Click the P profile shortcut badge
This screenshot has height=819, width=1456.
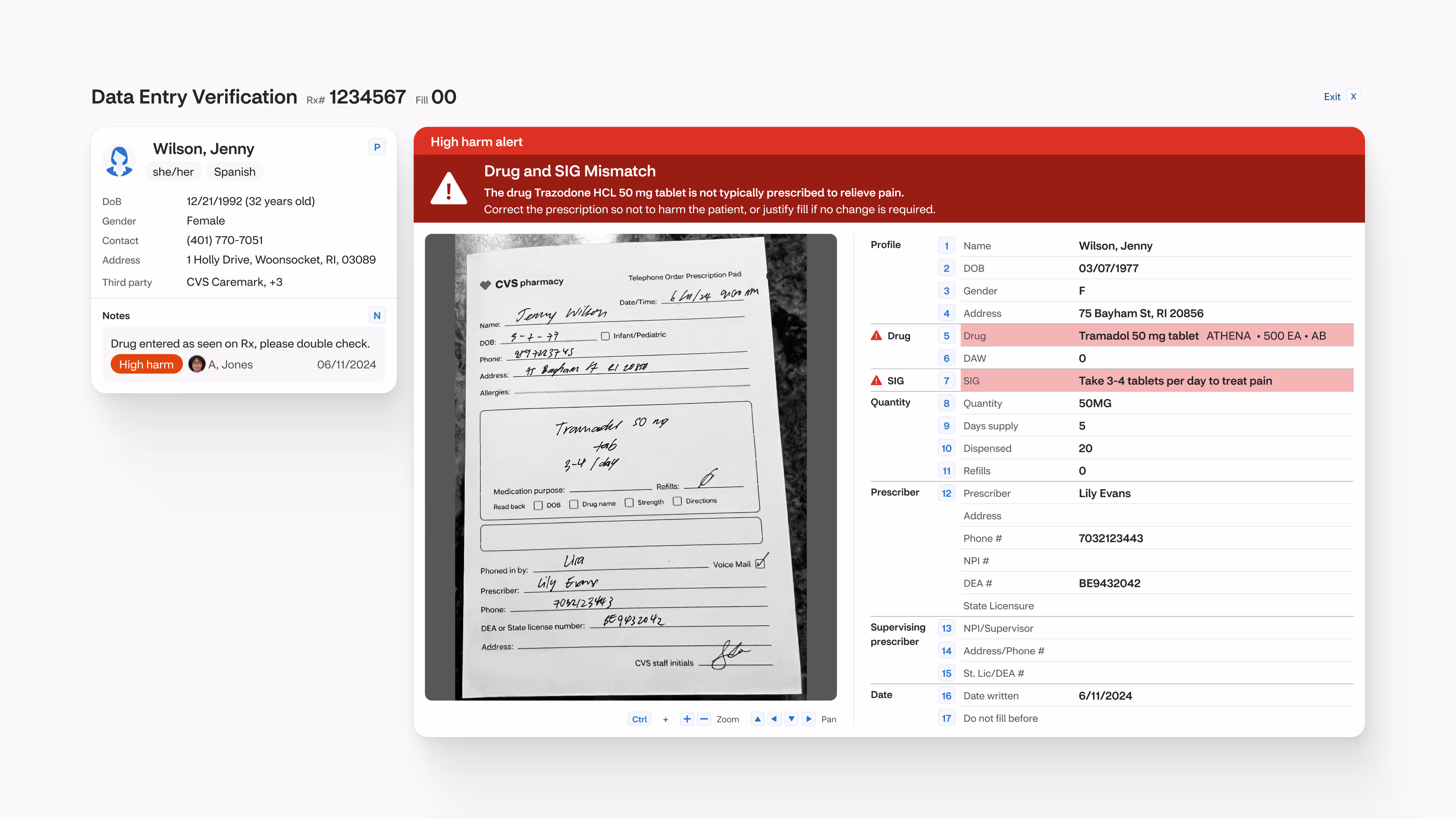coord(377,147)
